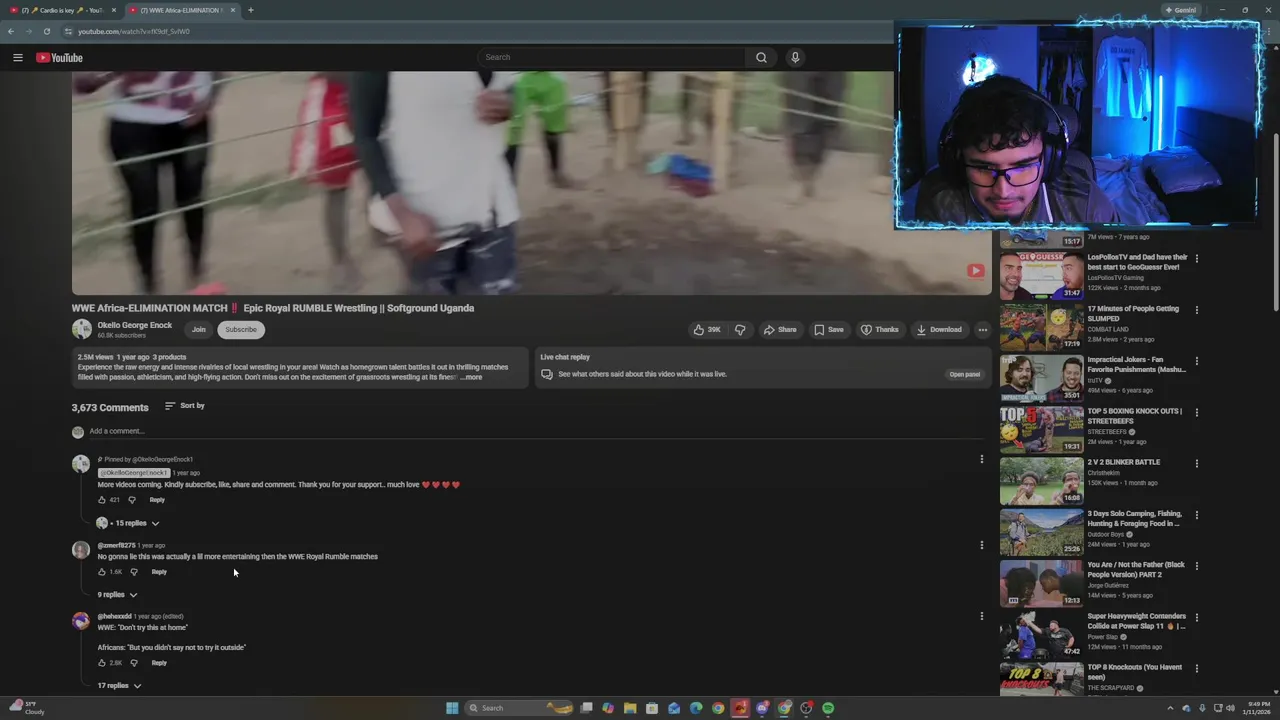Open the live chat replay panel
The width and height of the screenshot is (1280, 720).
pos(964,374)
